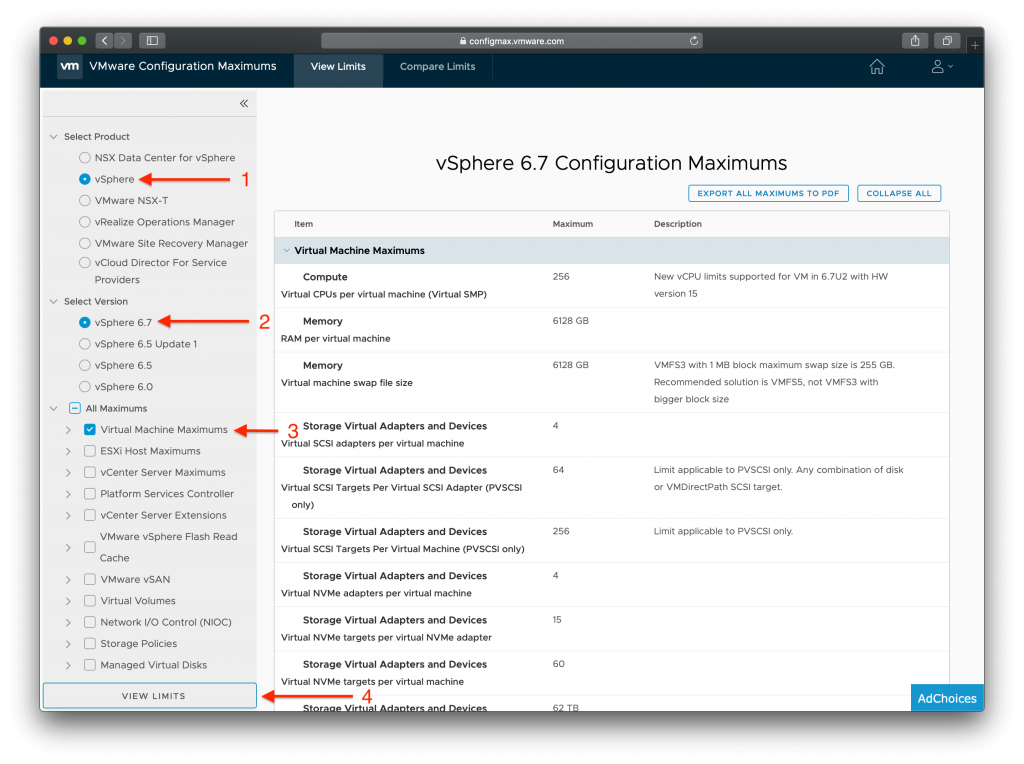Collapse the All Maximums tree chevron
1024x764 pixels.
(x=54, y=408)
